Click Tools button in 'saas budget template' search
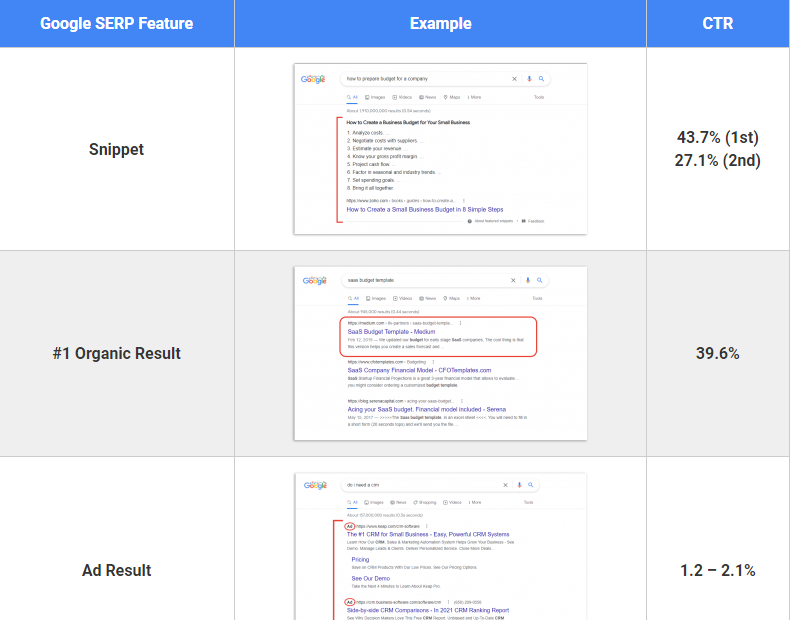Screen dimensions: 790x620 [538, 298]
